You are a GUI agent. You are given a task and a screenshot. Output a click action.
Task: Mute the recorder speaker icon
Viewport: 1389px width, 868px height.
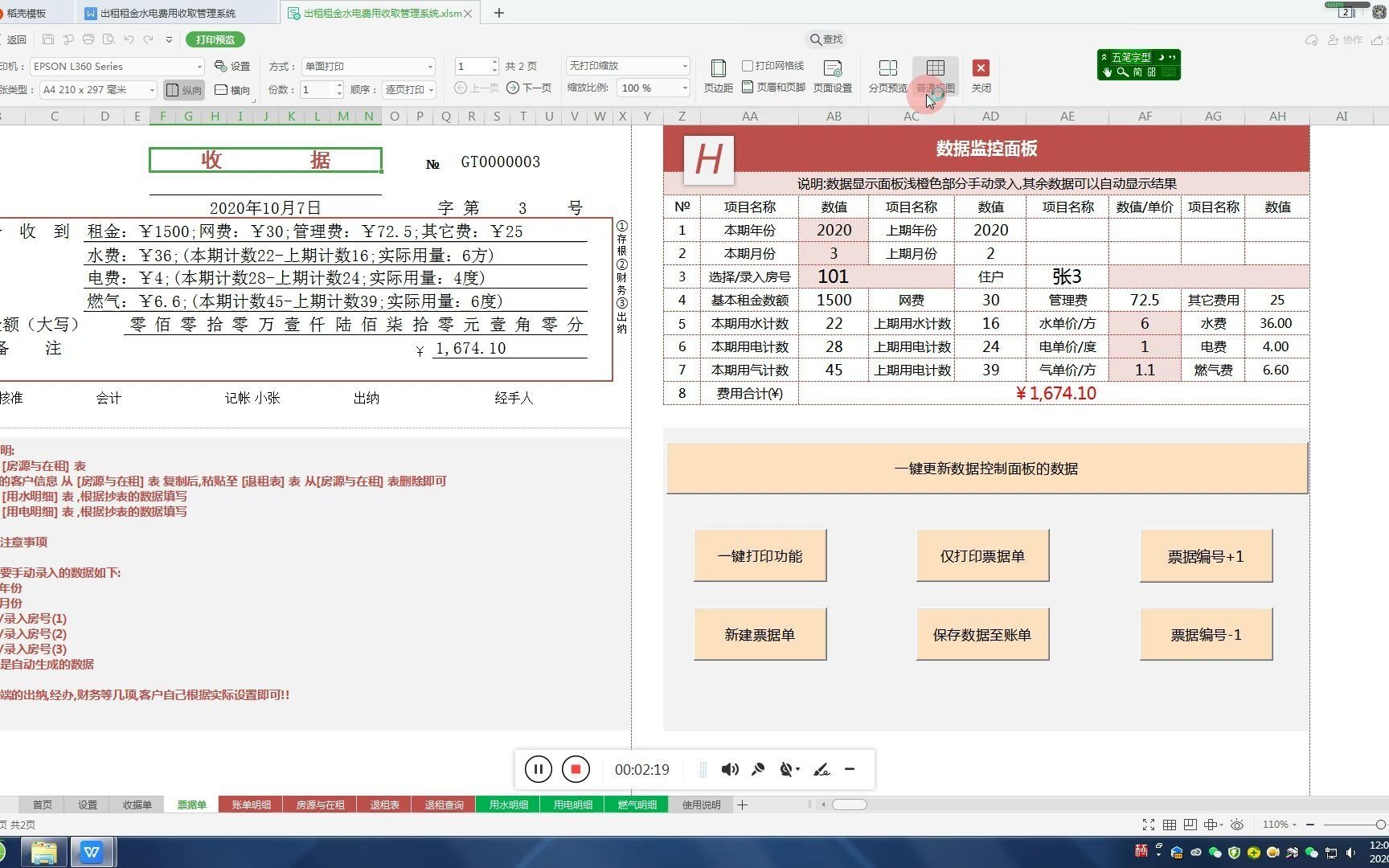(x=729, y=769)
